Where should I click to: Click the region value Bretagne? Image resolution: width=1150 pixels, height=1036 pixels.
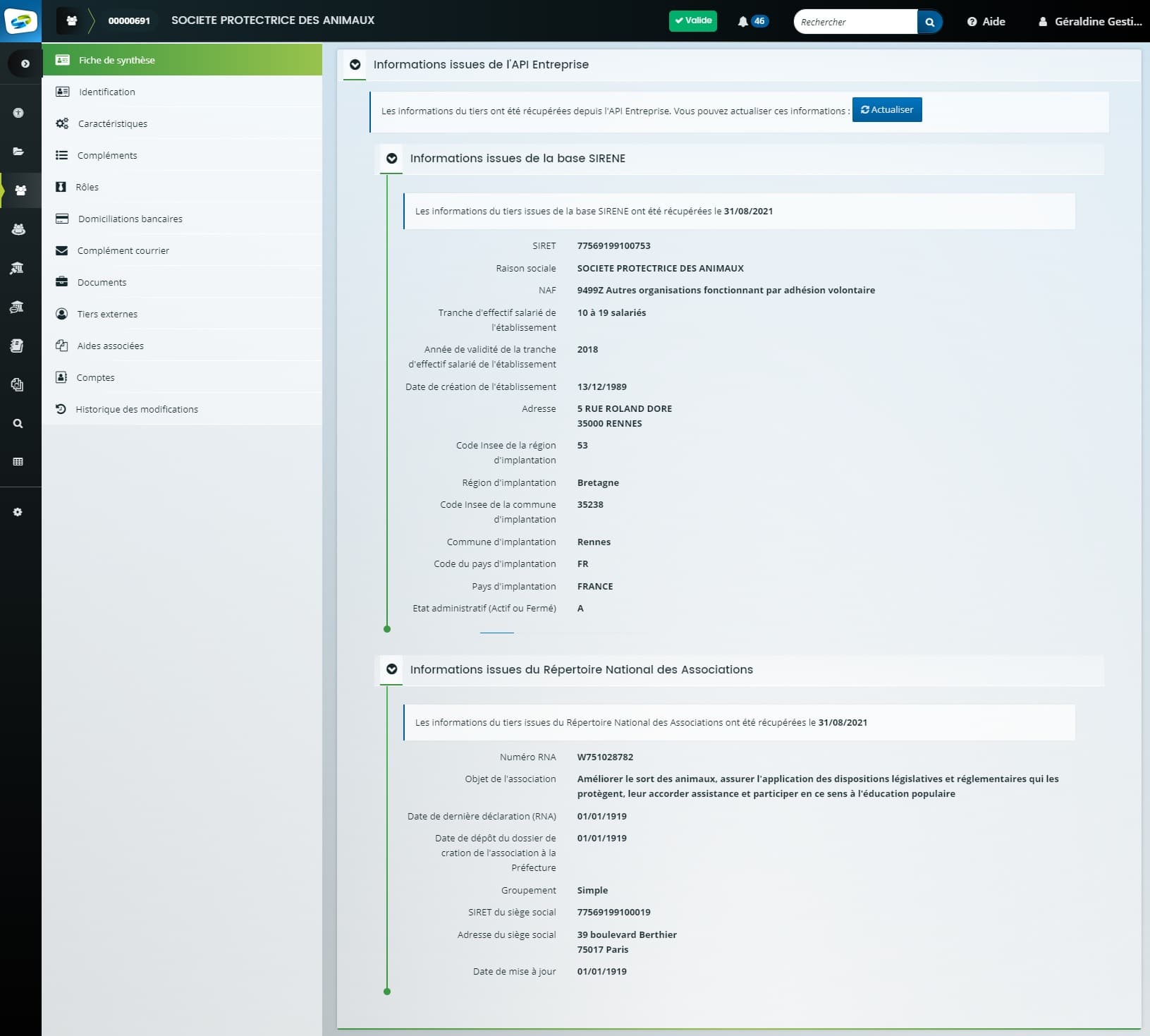598,483
